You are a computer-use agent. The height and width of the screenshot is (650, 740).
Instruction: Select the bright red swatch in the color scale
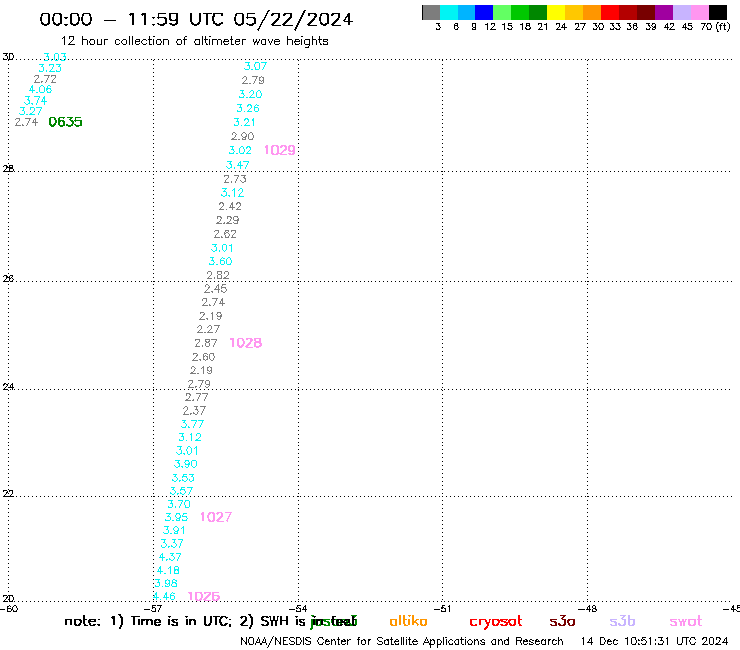(610, 13)
